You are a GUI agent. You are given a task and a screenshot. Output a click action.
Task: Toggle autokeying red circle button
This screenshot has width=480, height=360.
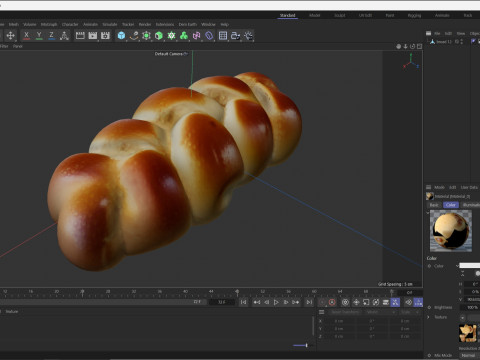coord(332,302)
